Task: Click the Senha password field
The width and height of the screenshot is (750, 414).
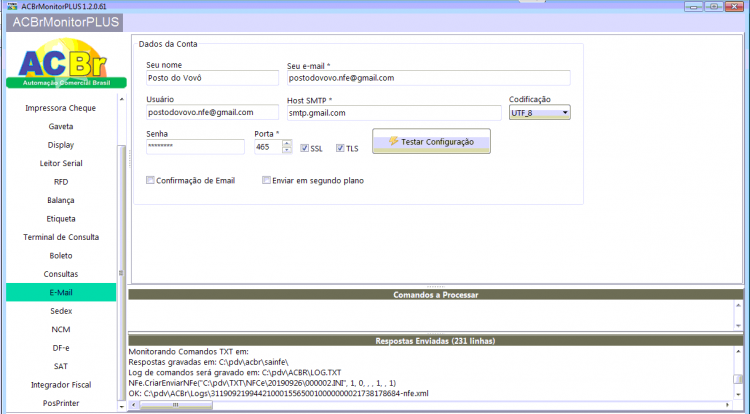Action: (195, 146)
